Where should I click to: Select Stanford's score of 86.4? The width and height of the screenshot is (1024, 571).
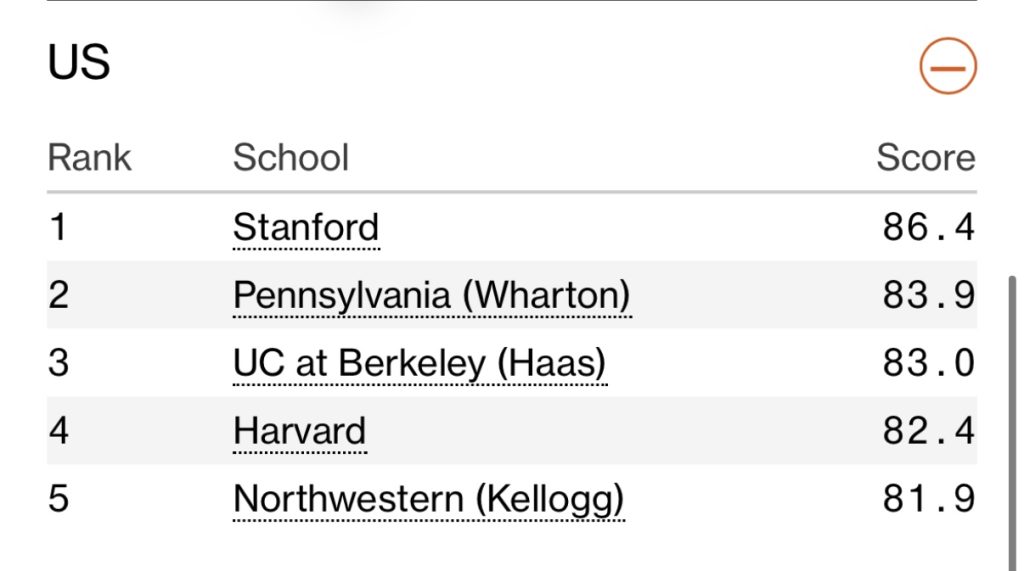928,228
